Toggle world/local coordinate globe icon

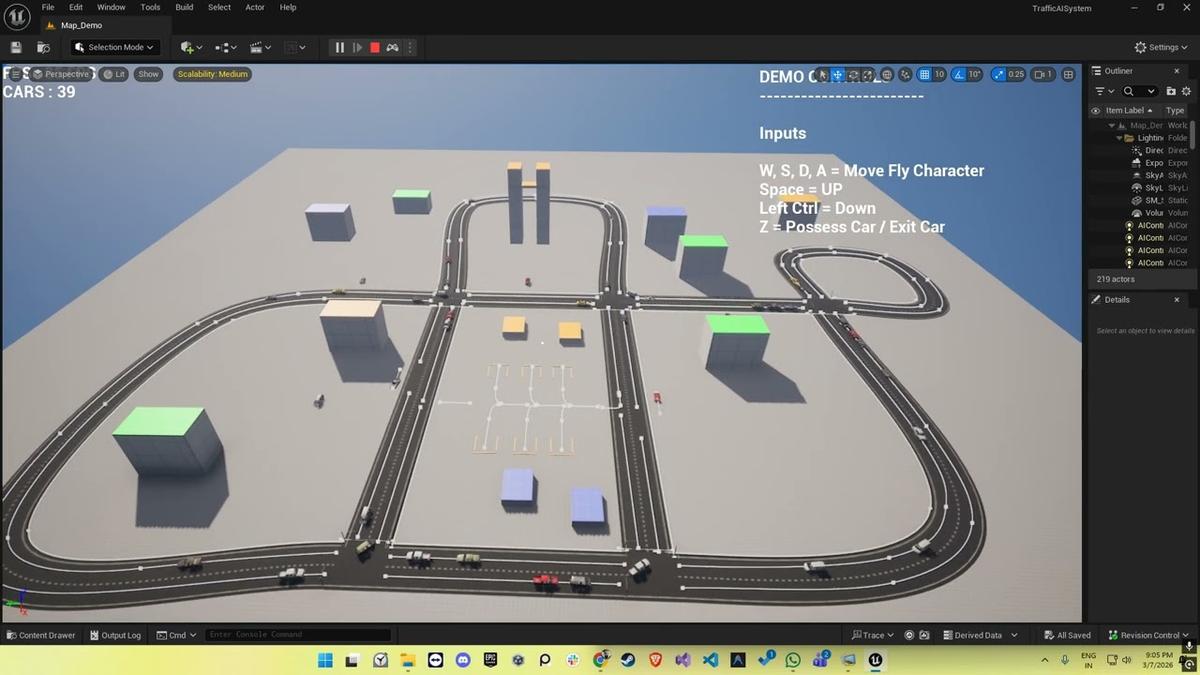pos(887,74)
